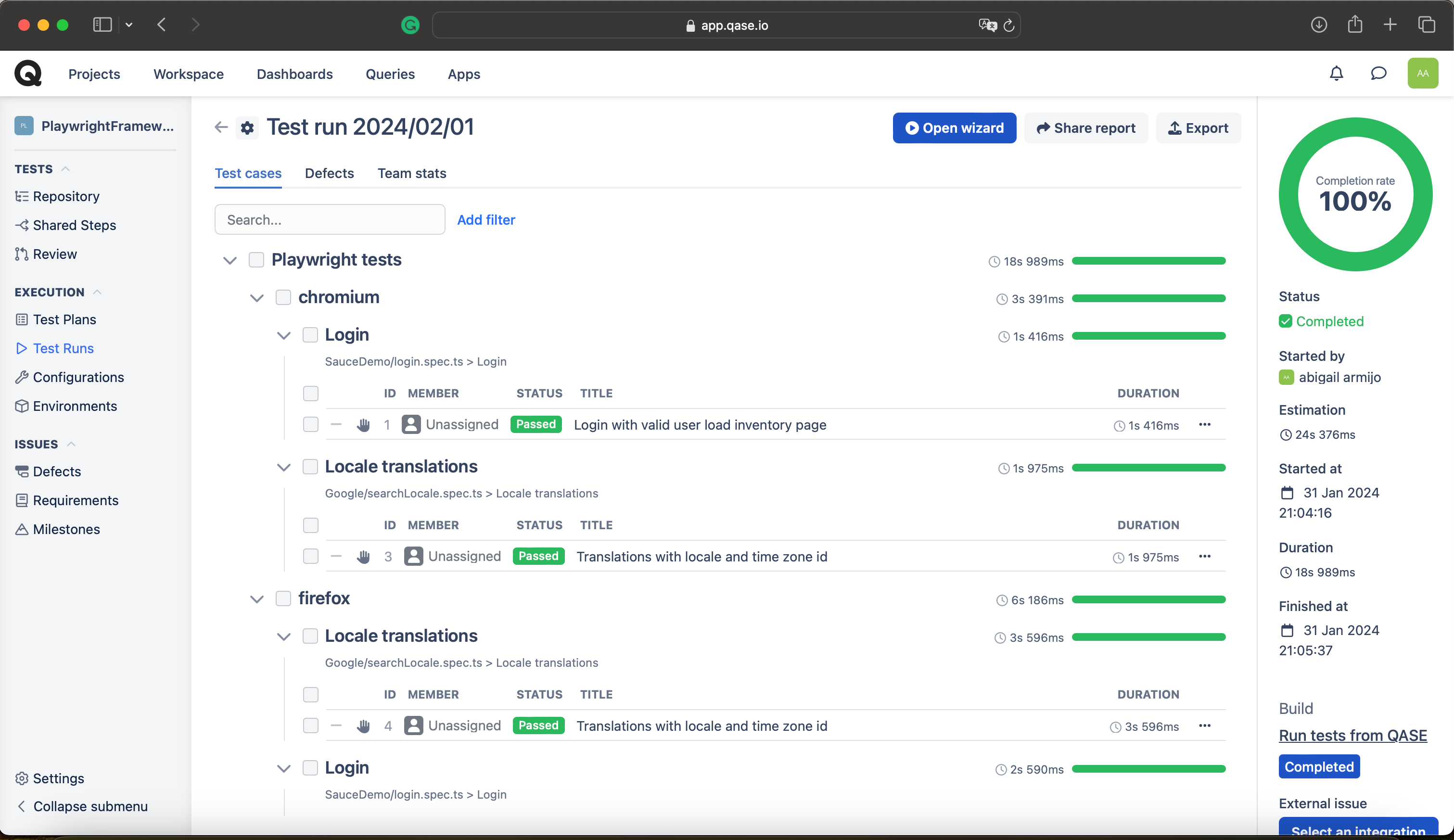Collapse the Playwright tests suite
The width and height of the screenshot is (1454, 840).
(230, 260)
